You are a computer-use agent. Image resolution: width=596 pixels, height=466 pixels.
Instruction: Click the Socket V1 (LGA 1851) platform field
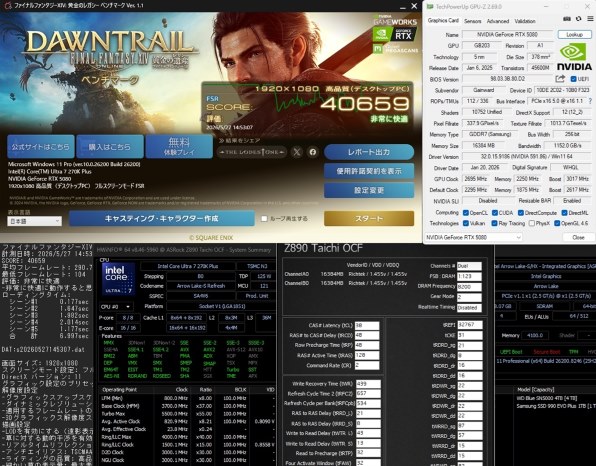click(x=221, y=306)
